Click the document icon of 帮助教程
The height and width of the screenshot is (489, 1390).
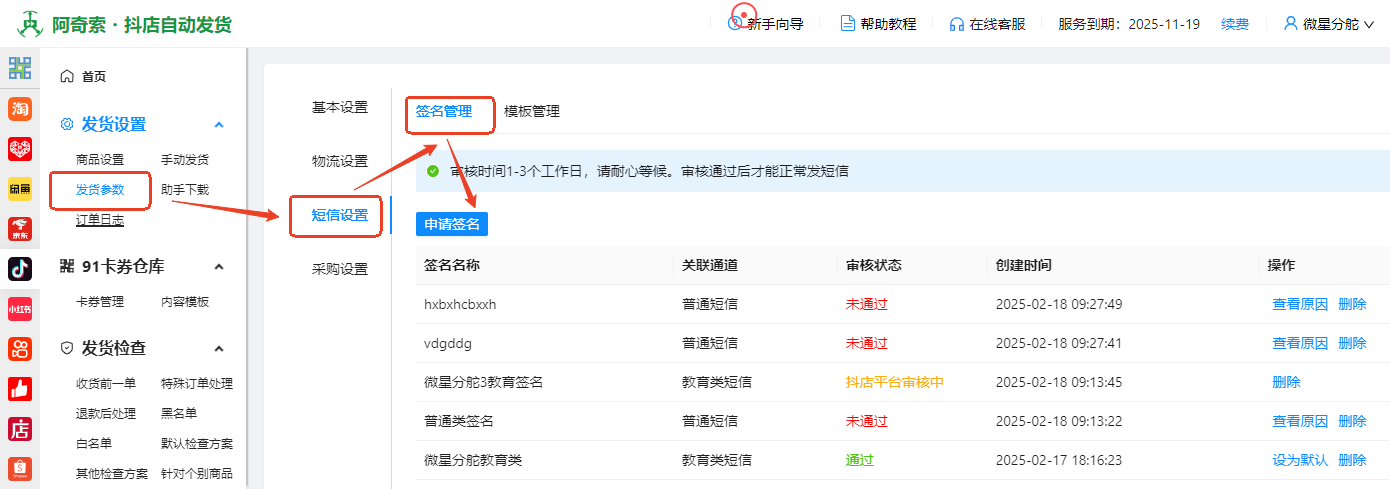848,24
